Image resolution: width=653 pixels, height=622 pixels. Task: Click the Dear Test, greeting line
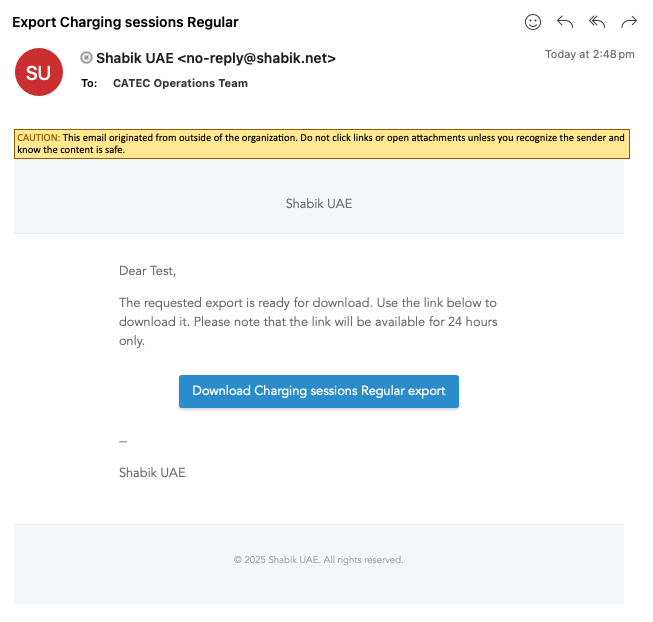(147, 271)
